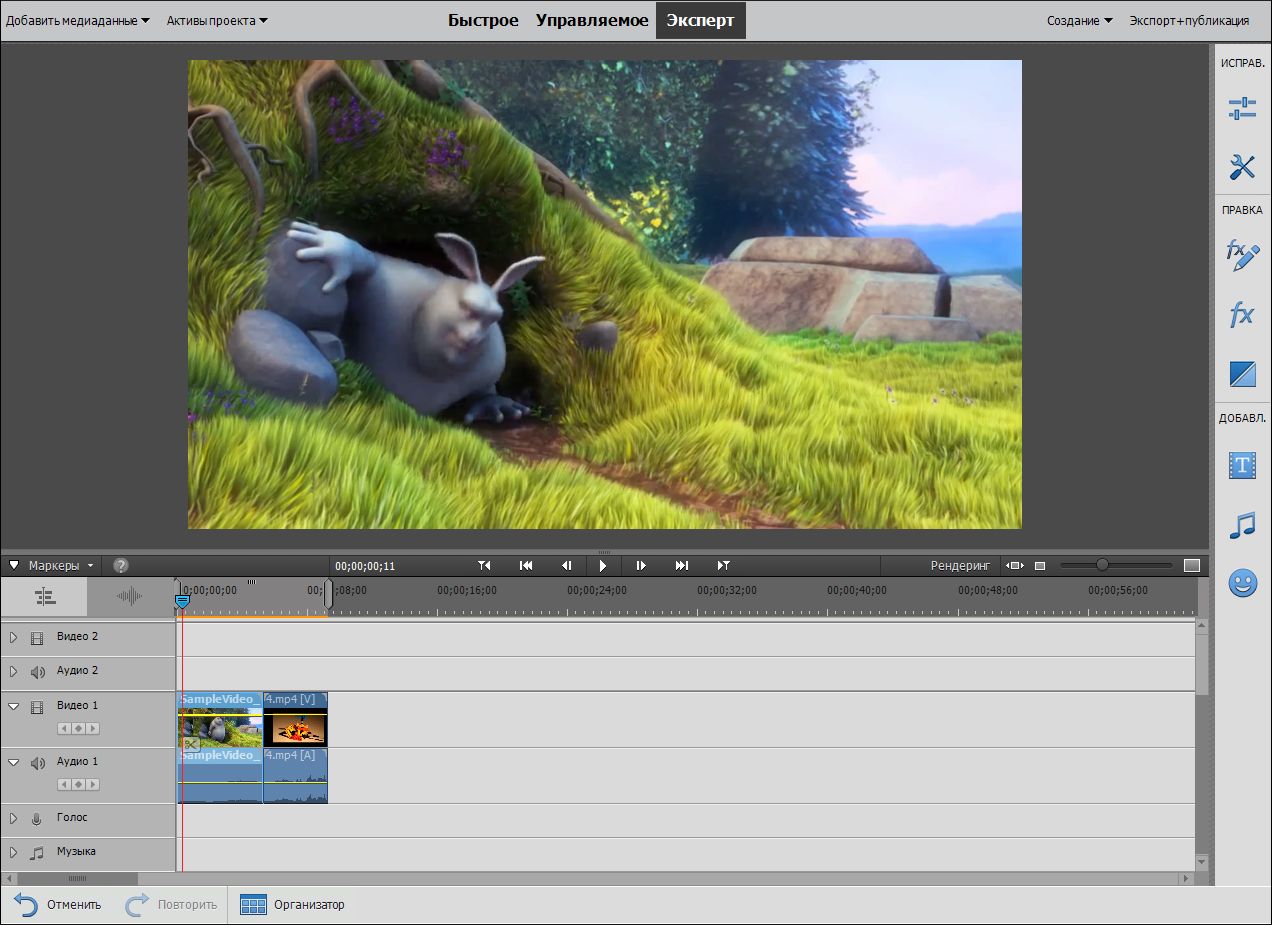Switch to the Управляемое mode tab
This screenshot has width=1272, height=925.
[x=592, y=20]
